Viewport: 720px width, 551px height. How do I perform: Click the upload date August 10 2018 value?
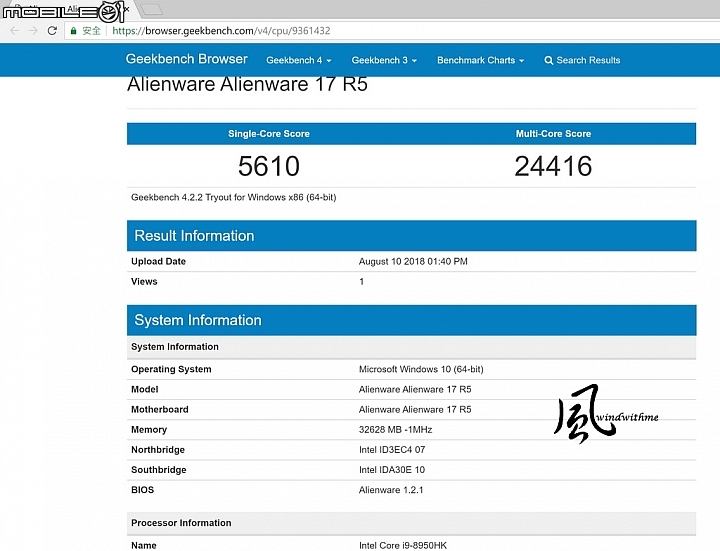point(413,261)
